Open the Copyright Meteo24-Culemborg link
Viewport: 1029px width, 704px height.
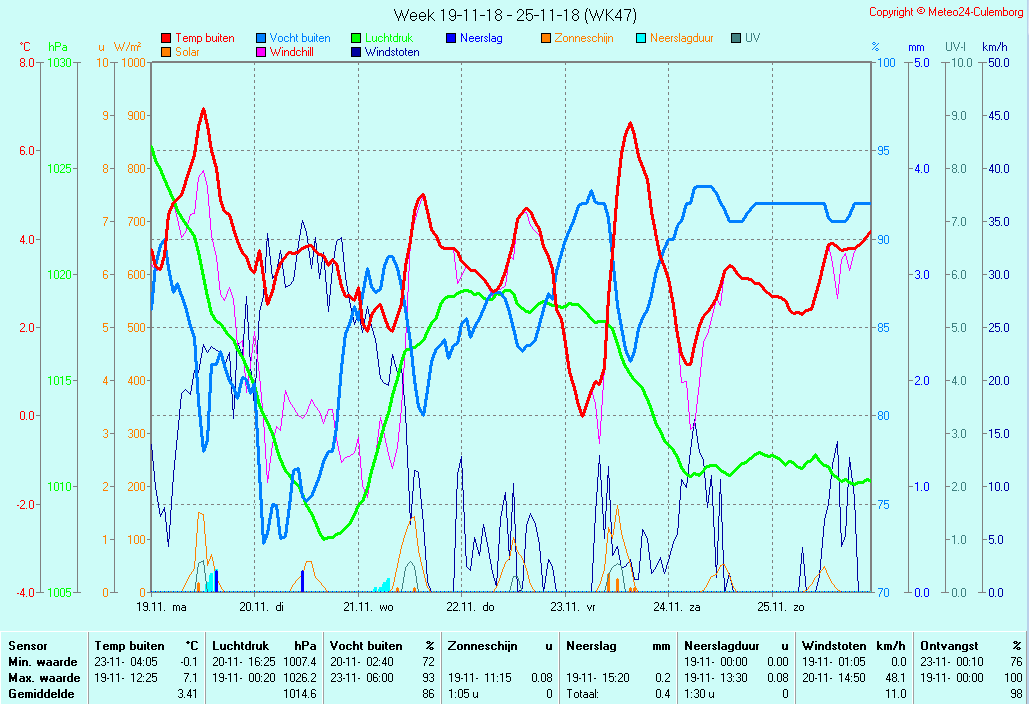tap(945, 12)
